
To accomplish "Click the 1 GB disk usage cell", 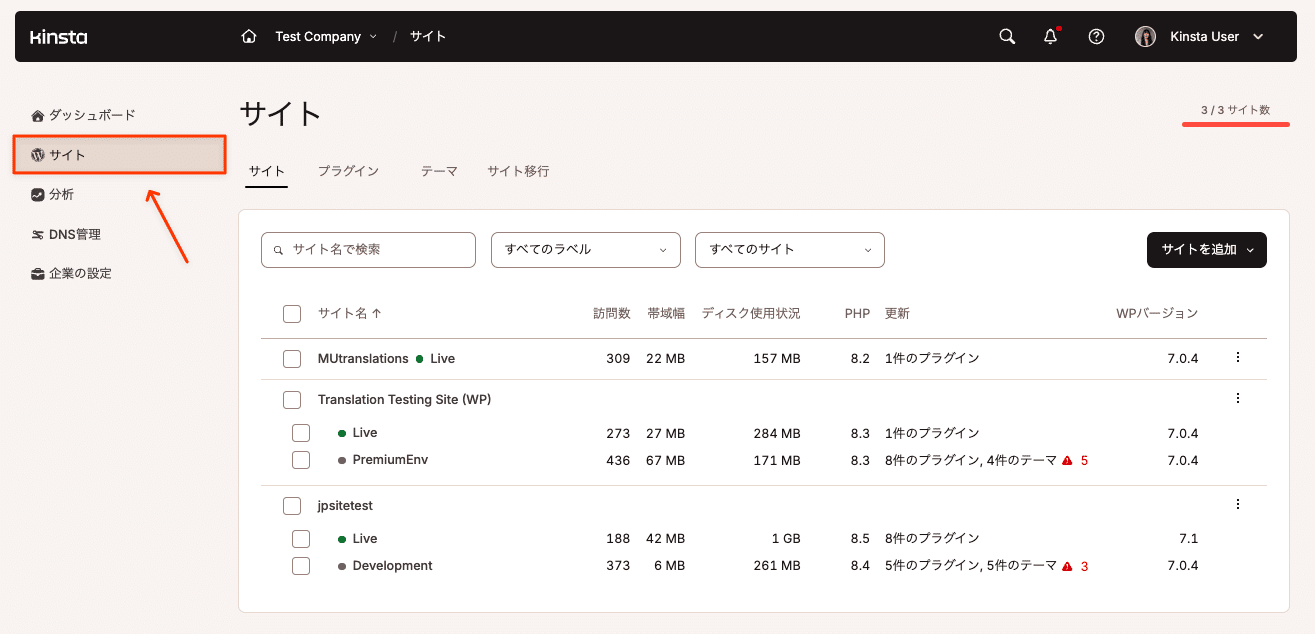I will 785,538.
